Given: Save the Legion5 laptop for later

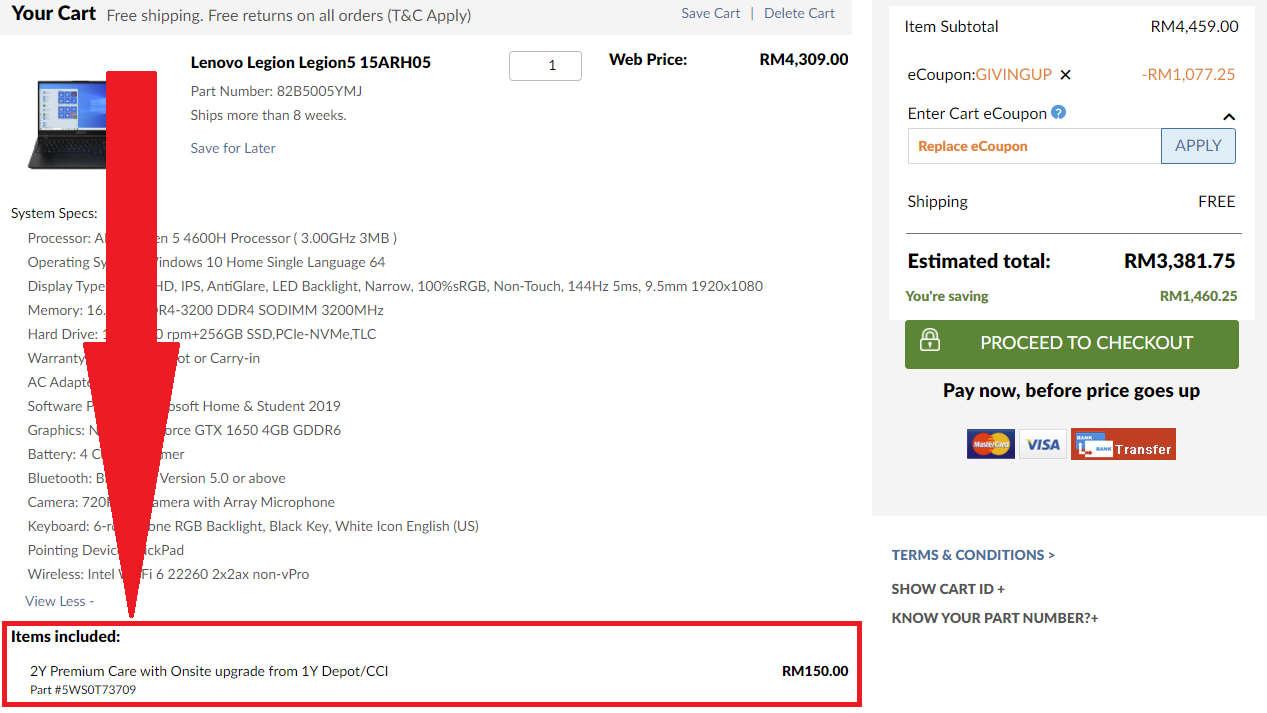Looking at the screenshot, I should 233,148.
